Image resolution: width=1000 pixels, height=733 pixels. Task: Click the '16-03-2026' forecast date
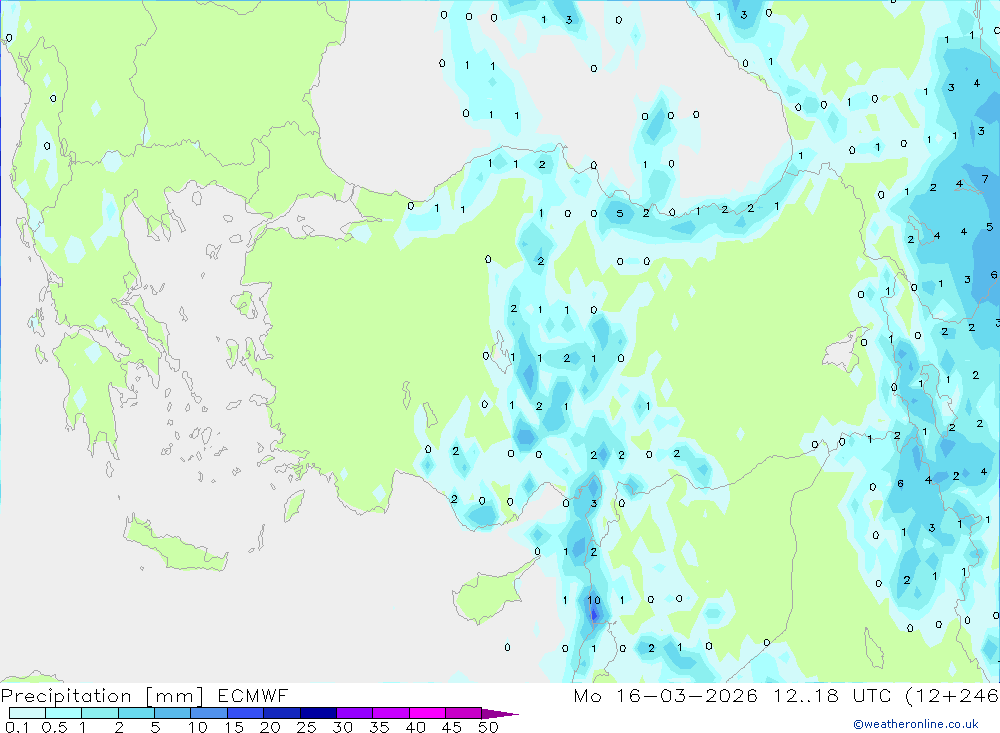pos(687,696)
